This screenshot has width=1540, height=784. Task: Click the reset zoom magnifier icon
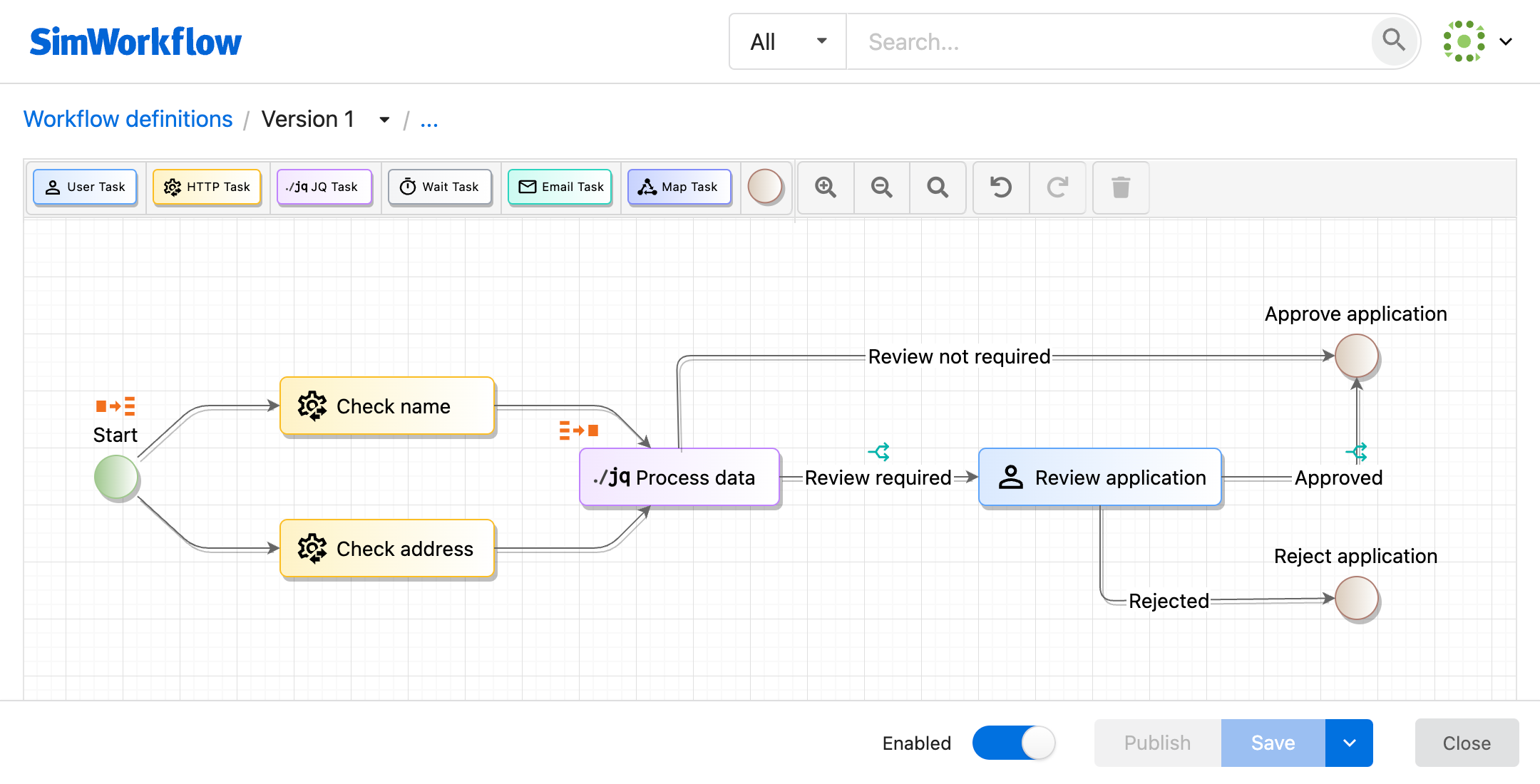pyautogui.click(x=938, y=187)
